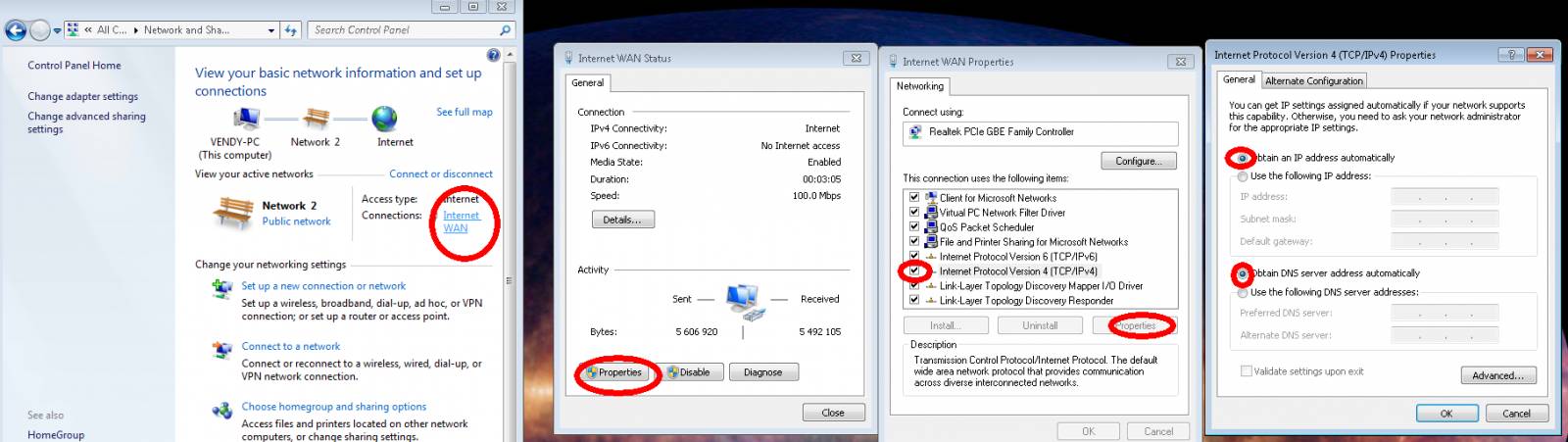Switch to the Alternate Configuration tab
The height and width of the screenshot is (442, 1568).
[x=1313, y=81]
